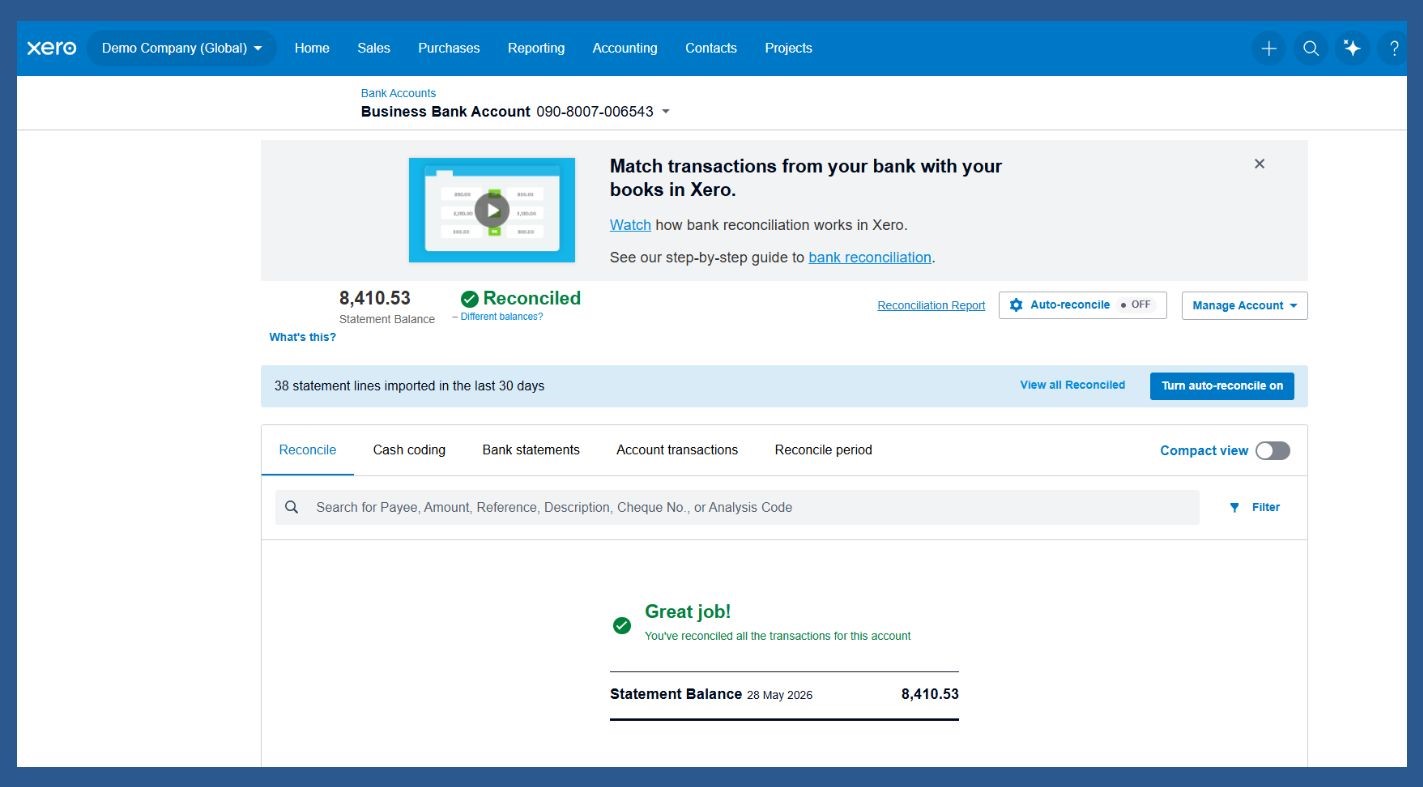The height and width of the screenshot is (787, 1423).
Task: Toggle the Auto-reconcile OFF button
Action: point(1083,305)
